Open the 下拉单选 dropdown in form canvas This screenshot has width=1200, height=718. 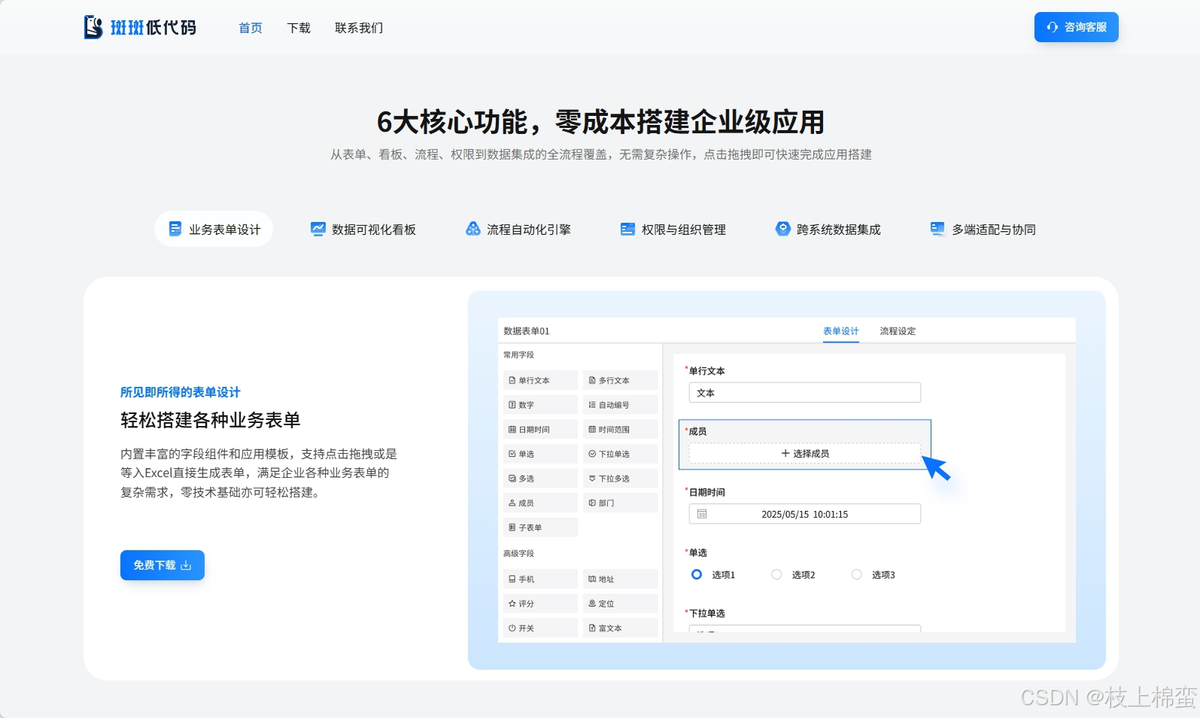click(x=804, y=628)
